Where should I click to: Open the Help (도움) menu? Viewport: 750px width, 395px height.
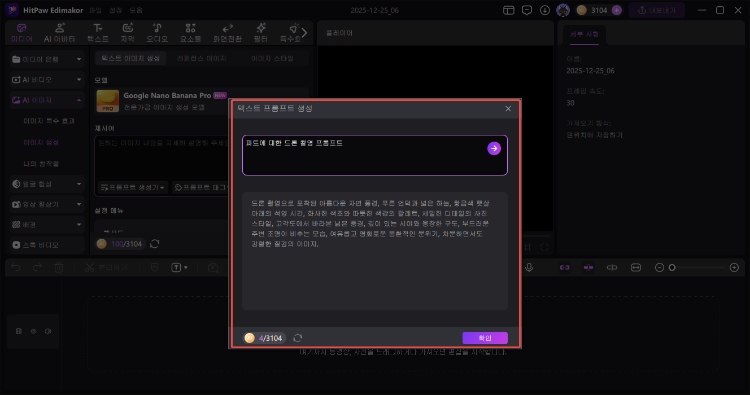point(136,10)
